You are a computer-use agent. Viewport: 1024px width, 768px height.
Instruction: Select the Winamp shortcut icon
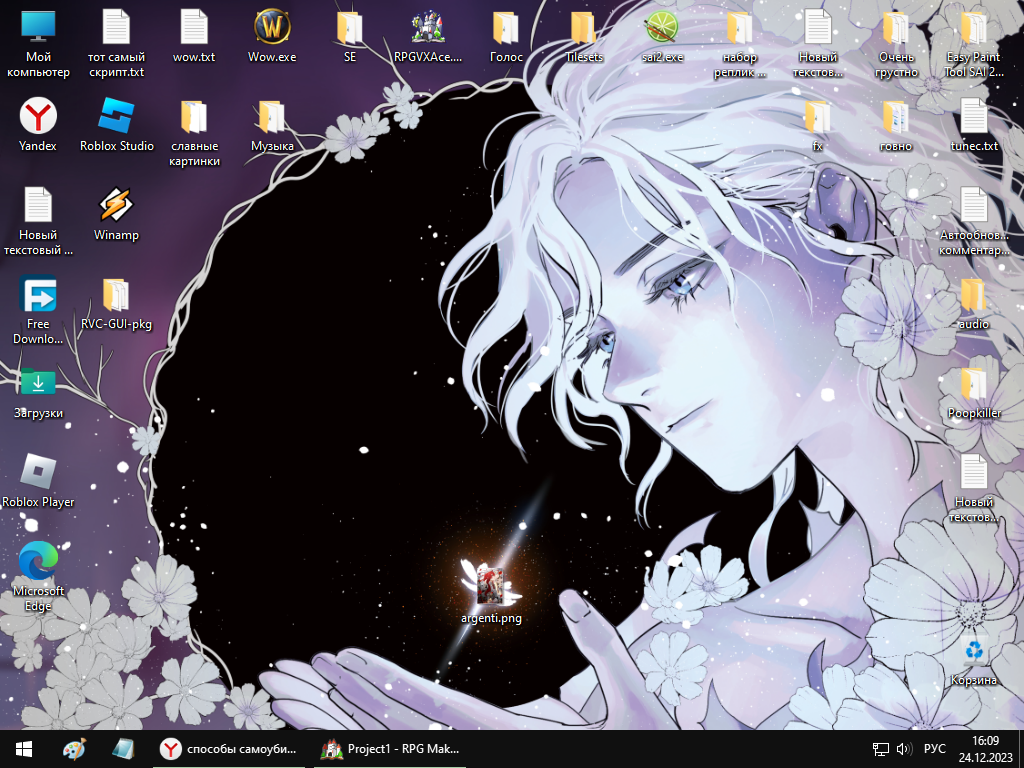pos(116,214)
